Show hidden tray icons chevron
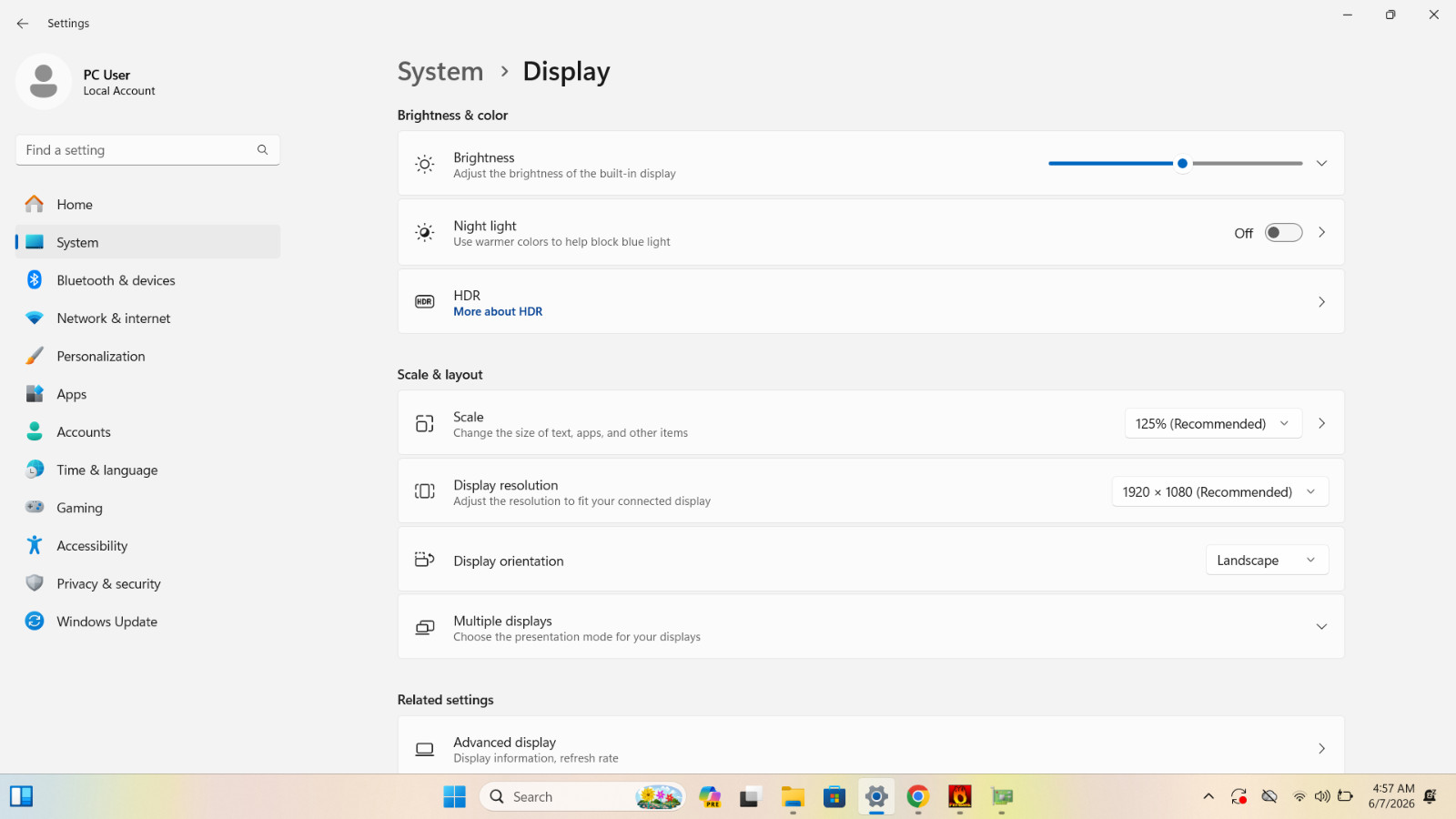This screenshot has height=819, width=1456. 1208,797
